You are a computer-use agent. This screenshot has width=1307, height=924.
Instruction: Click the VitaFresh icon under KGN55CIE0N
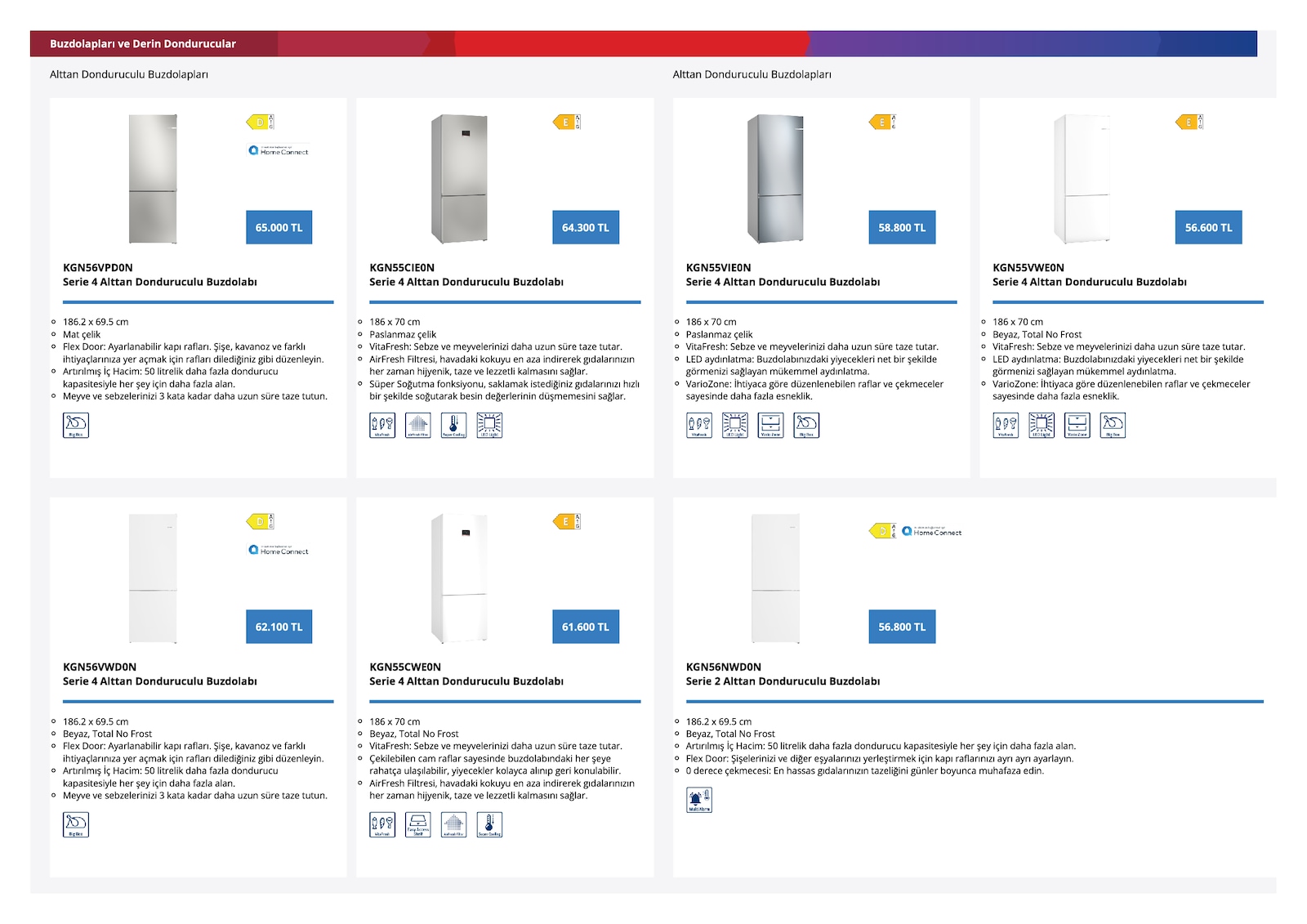click(382, 426)
